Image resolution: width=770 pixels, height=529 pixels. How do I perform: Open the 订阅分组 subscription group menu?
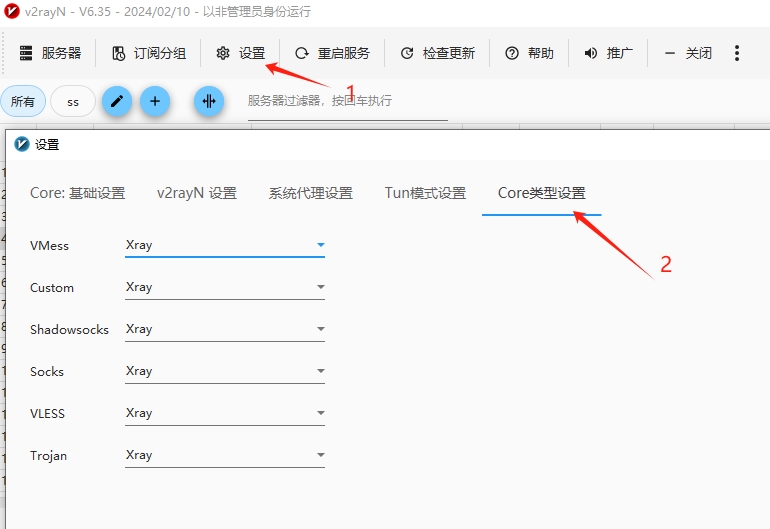click(149, 53)
